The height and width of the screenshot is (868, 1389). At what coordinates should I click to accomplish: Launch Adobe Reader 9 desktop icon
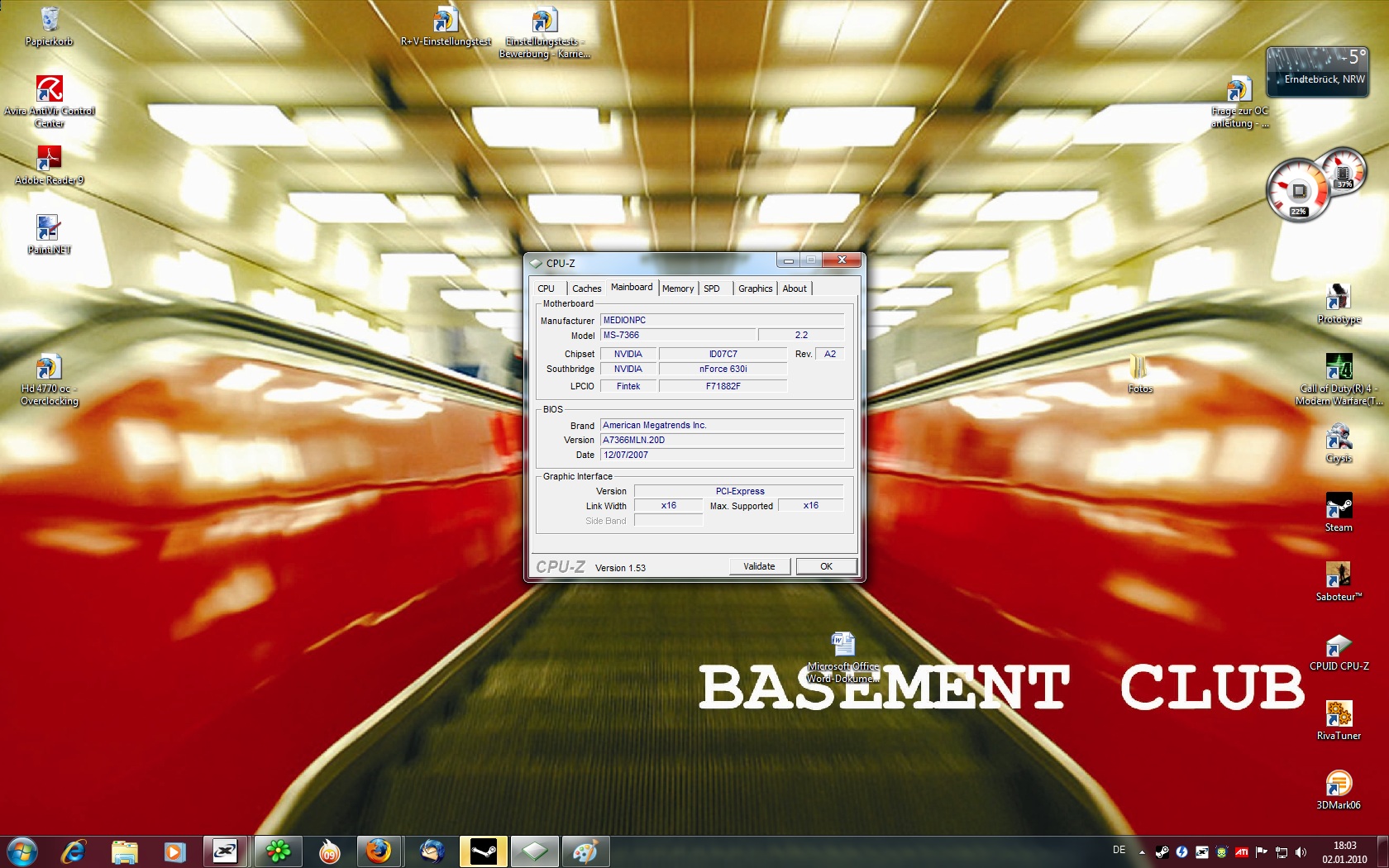[x=49, y=165]
